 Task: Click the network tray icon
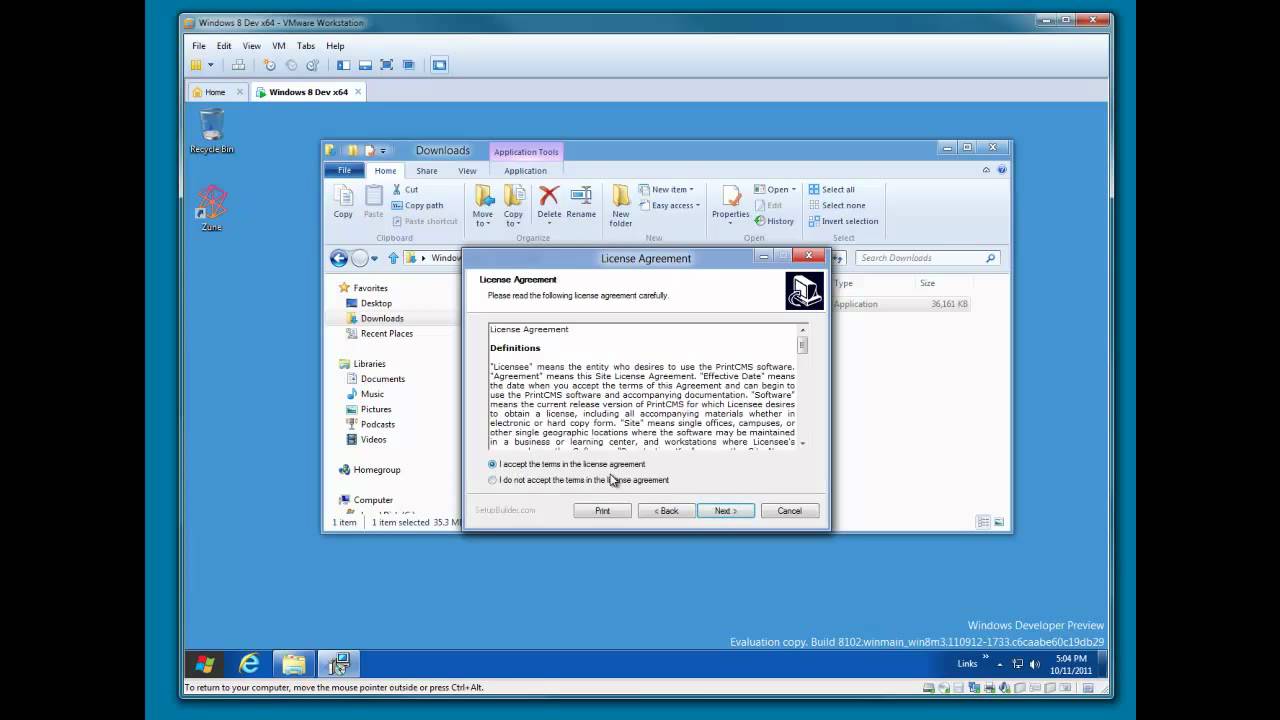tap(1018, 664)
